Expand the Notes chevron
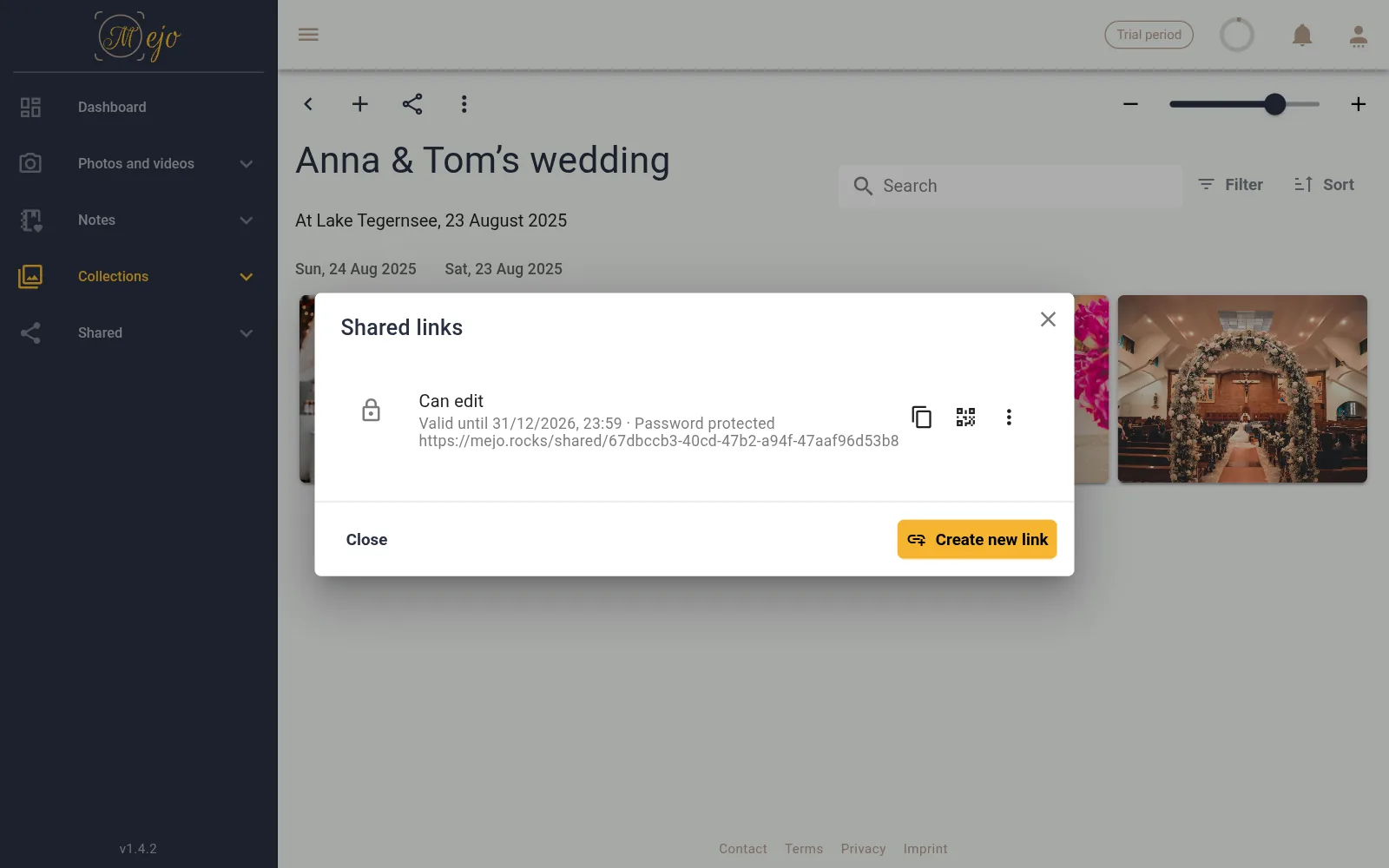The width and height of the screenshot is (1389, 868). point(247,220)
